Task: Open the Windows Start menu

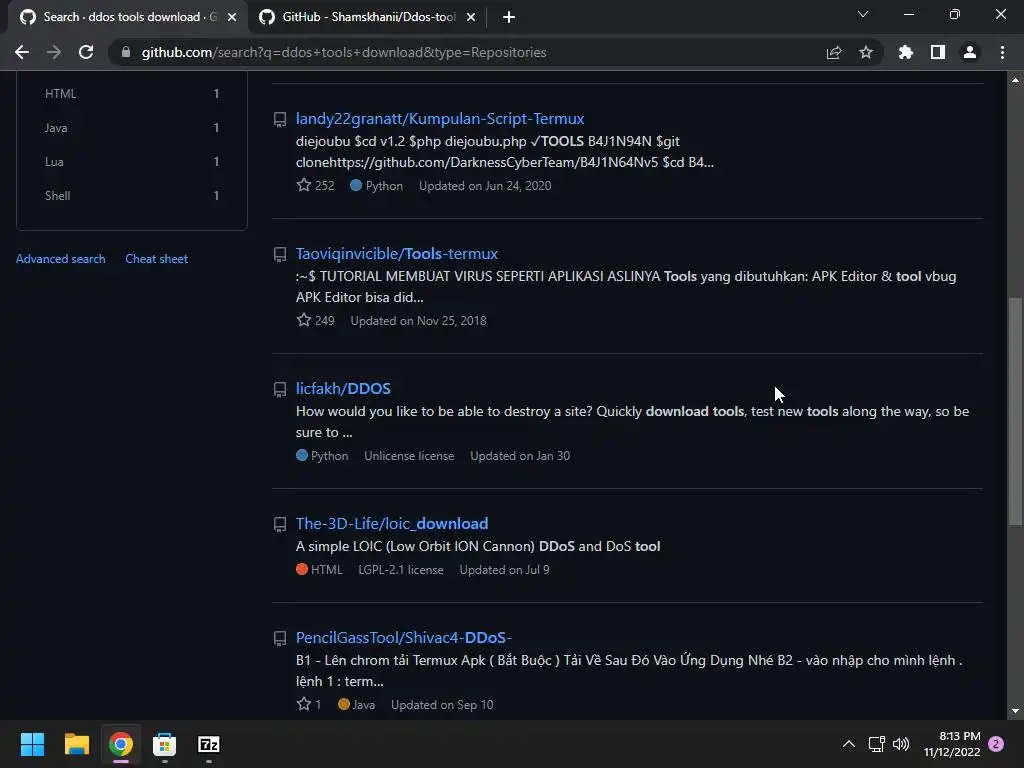Action: point(32,744)
